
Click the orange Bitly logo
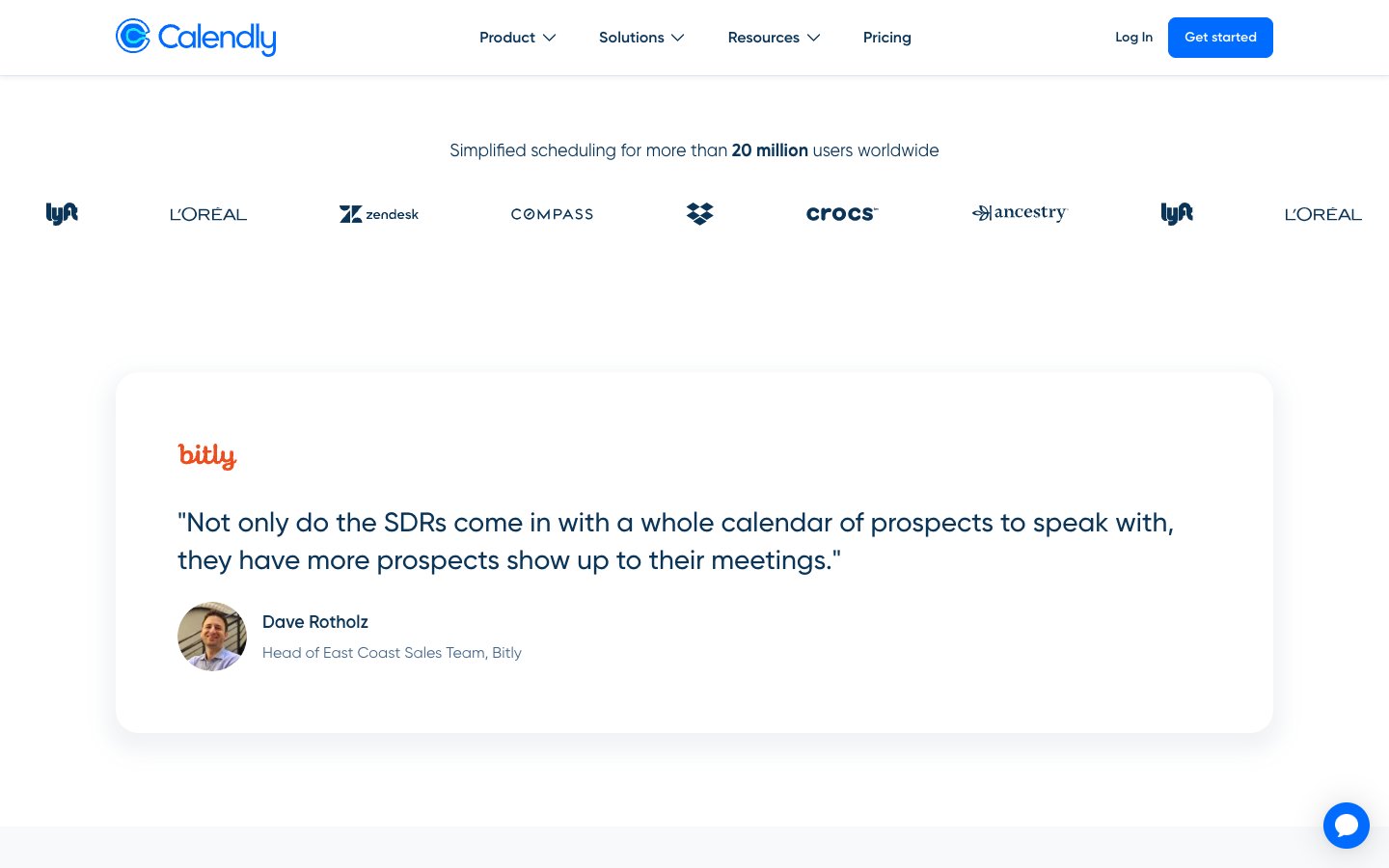[x=207, y=455]
